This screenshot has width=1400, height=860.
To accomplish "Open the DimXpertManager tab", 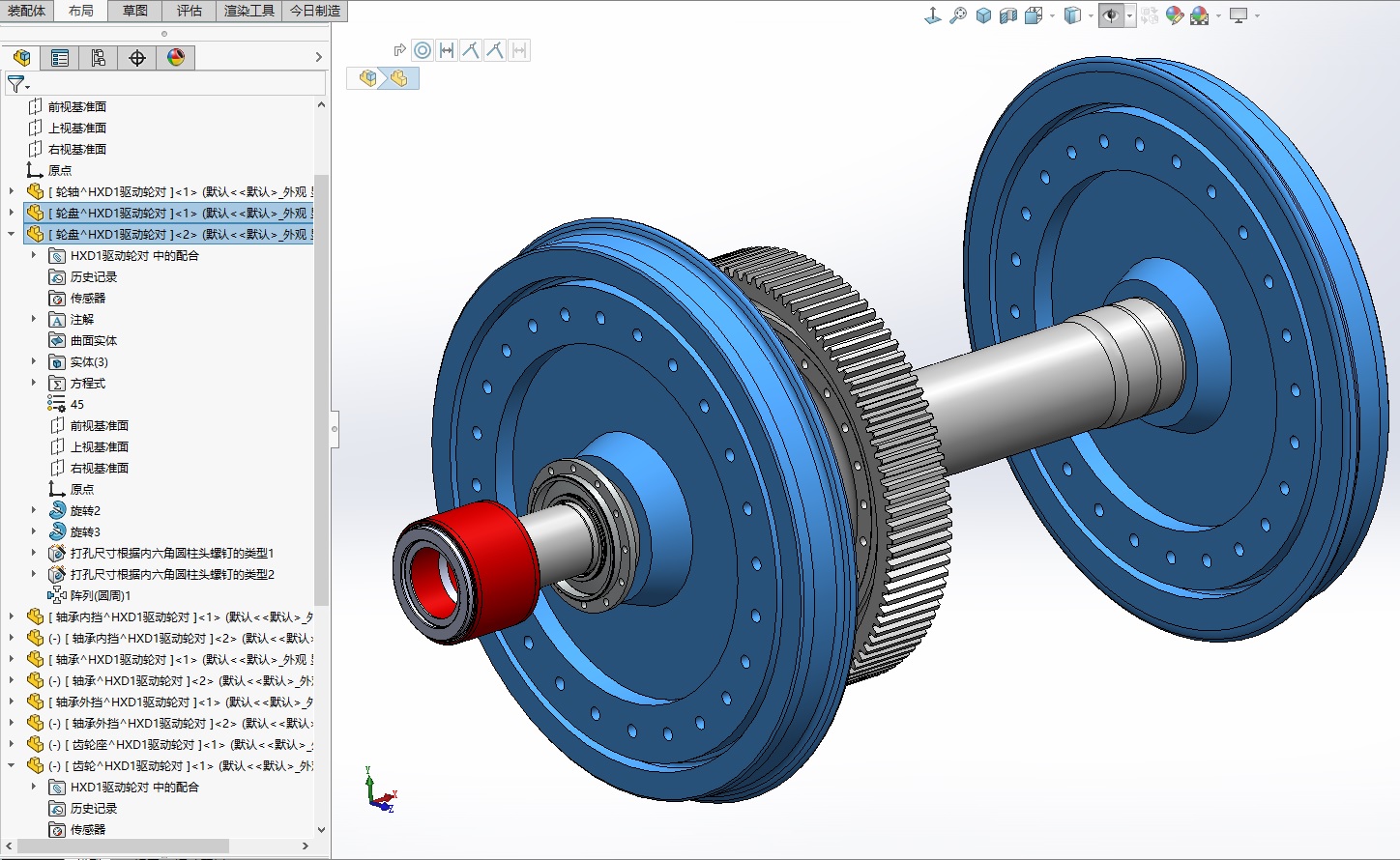I will pyautogui.click(x=137, y=58).
